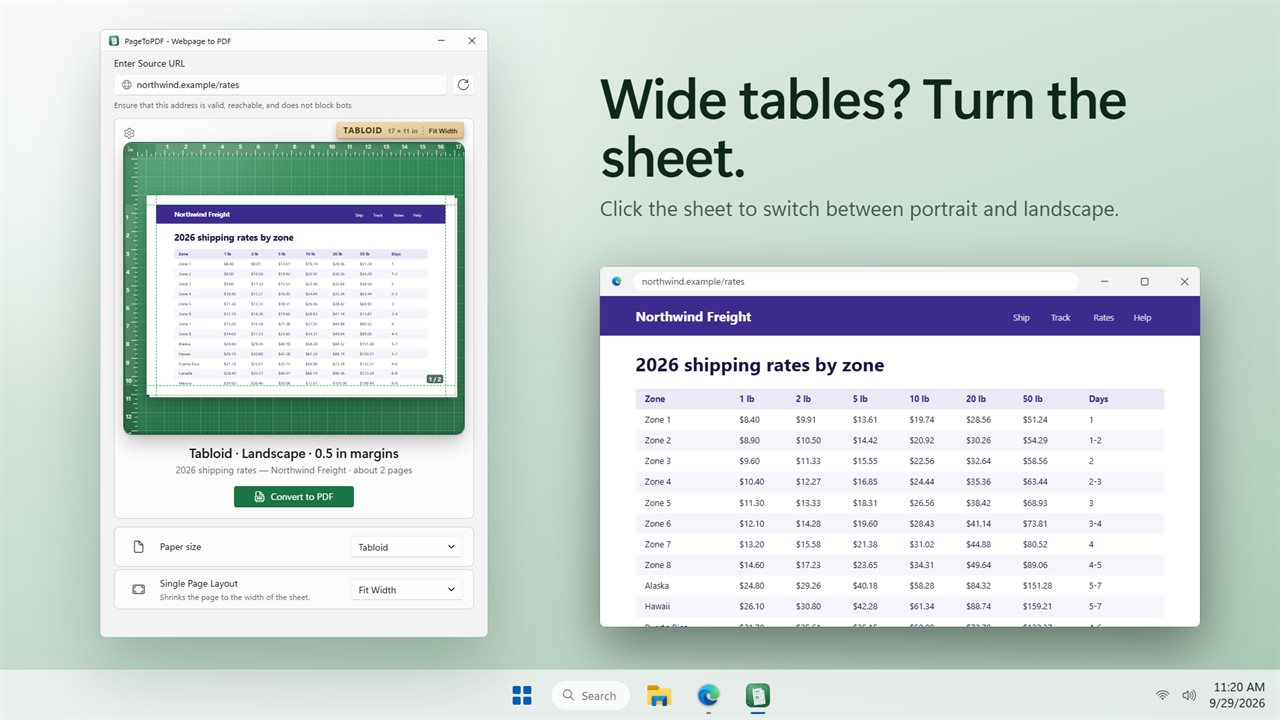Click the volume speaker tray icon
Viewport: 1280px width, 720px height.
point(1189,695)
